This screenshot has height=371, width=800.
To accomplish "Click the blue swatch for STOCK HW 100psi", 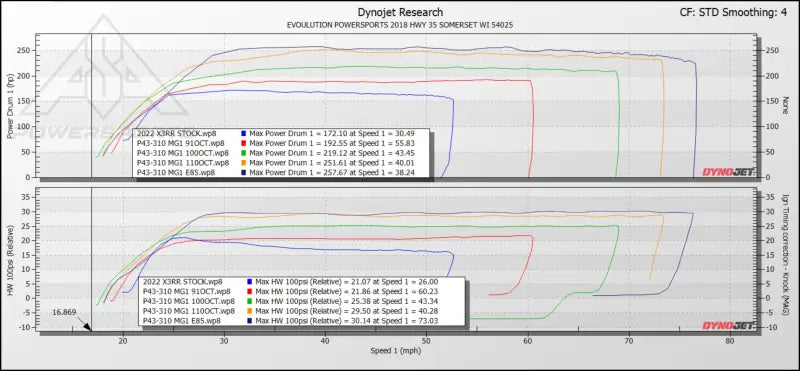I will [x=248, y=281].
